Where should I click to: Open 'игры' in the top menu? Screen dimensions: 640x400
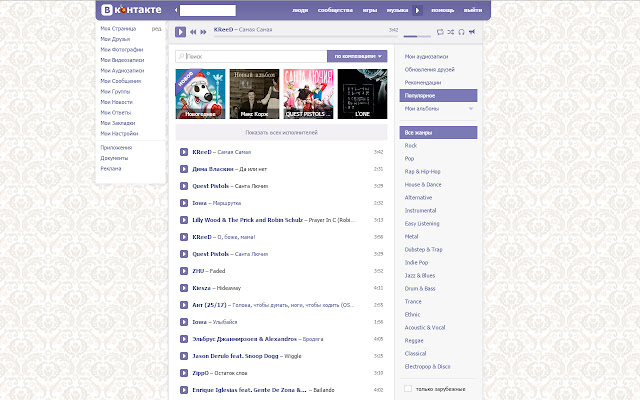click(x=370, y=10)
